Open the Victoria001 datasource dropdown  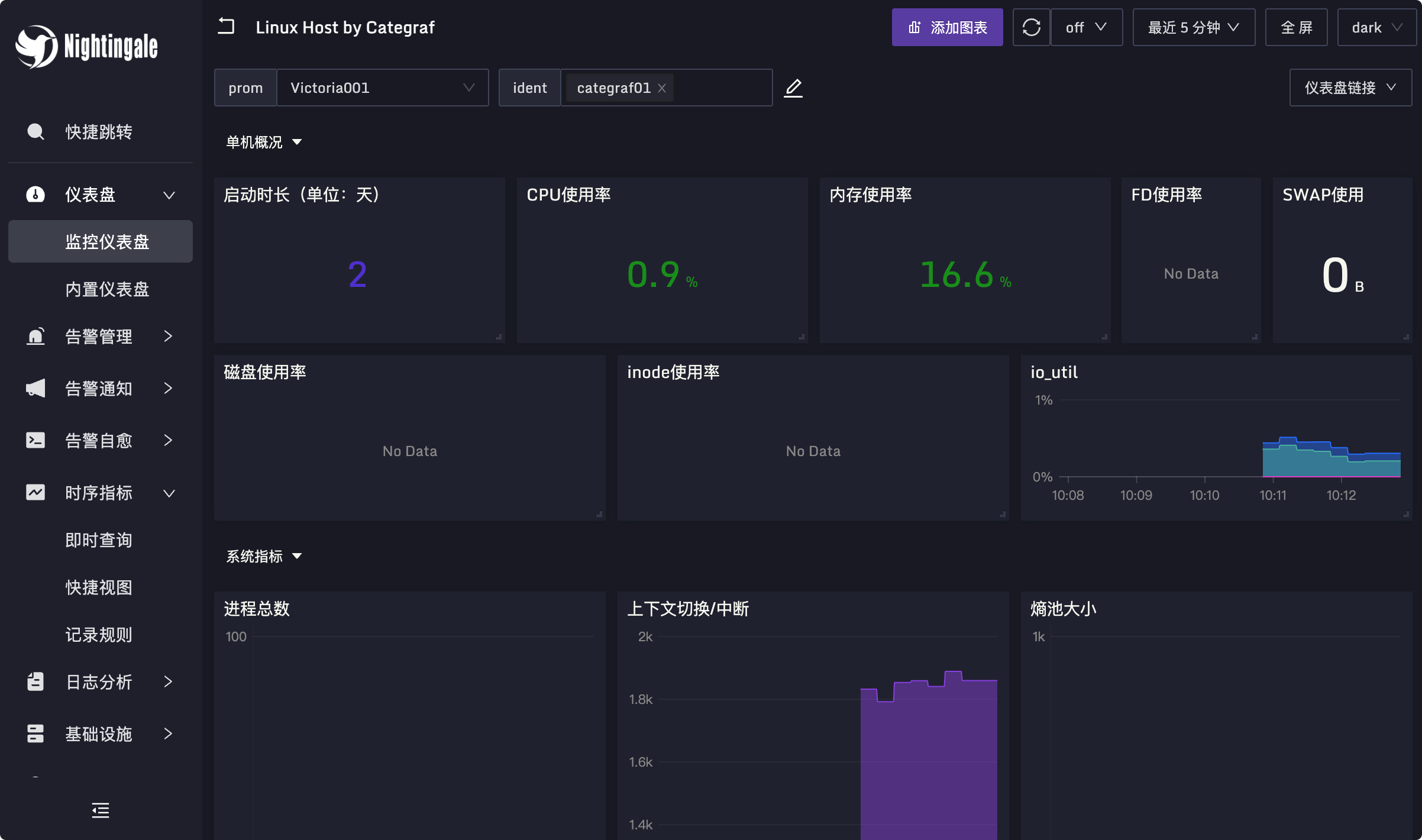point(382,88)
